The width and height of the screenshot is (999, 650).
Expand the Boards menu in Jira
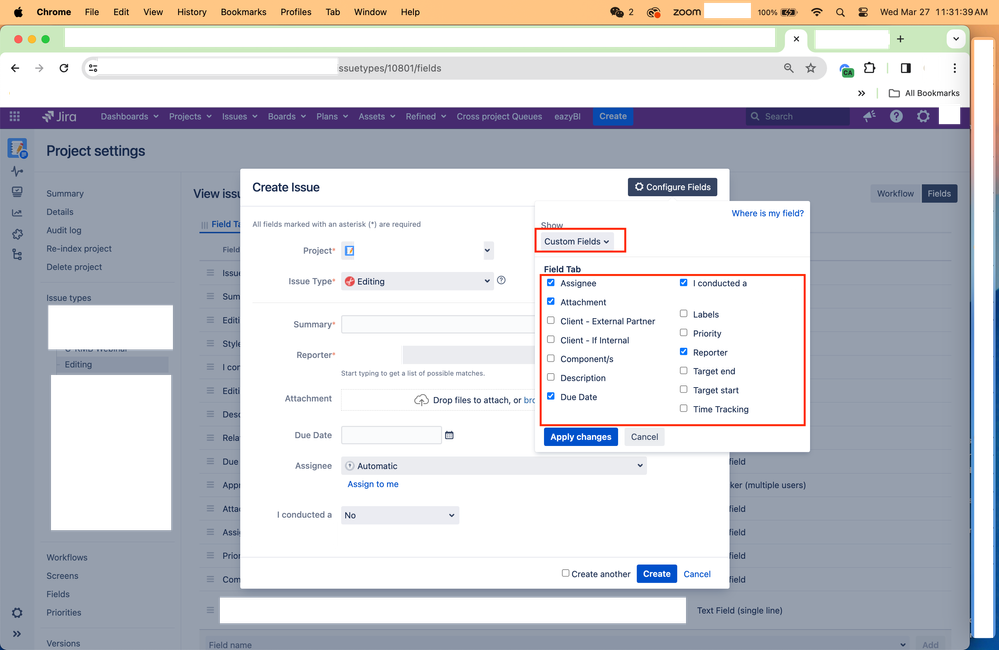click(287, 117)
